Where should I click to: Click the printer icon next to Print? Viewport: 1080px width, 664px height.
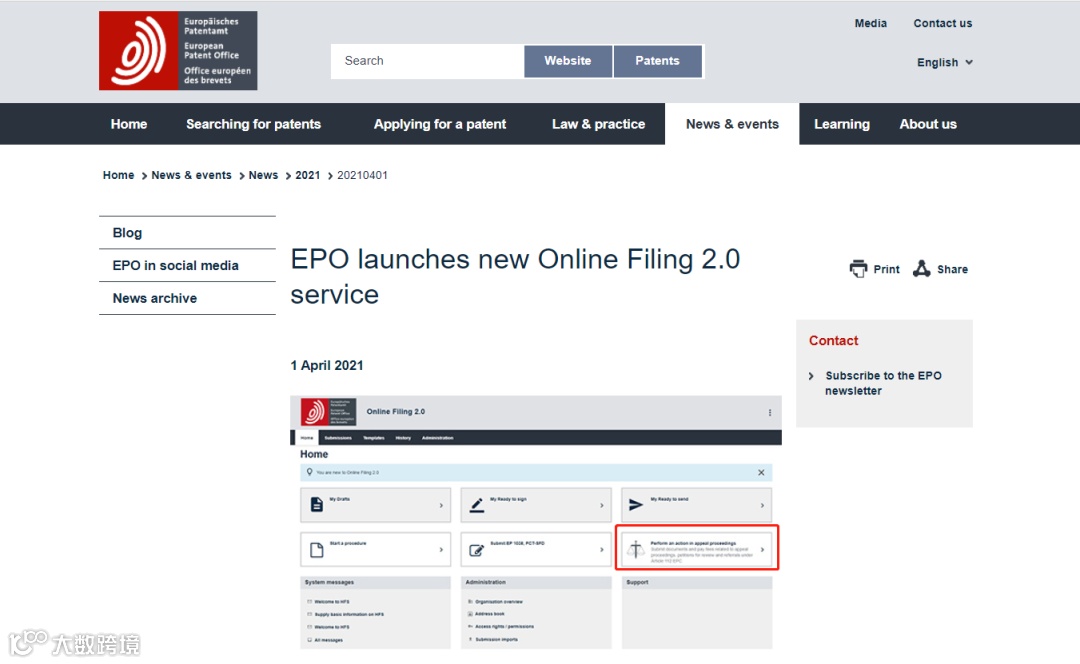tap(858, 269)
